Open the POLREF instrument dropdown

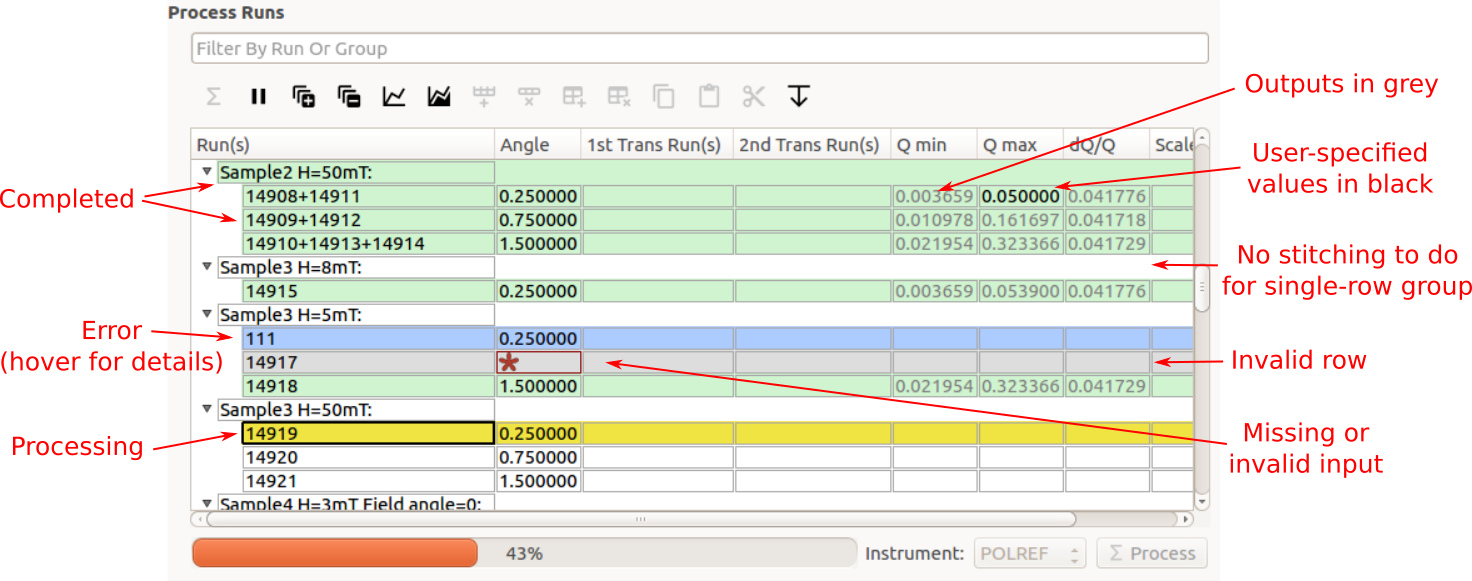(x=1029, y=553)
